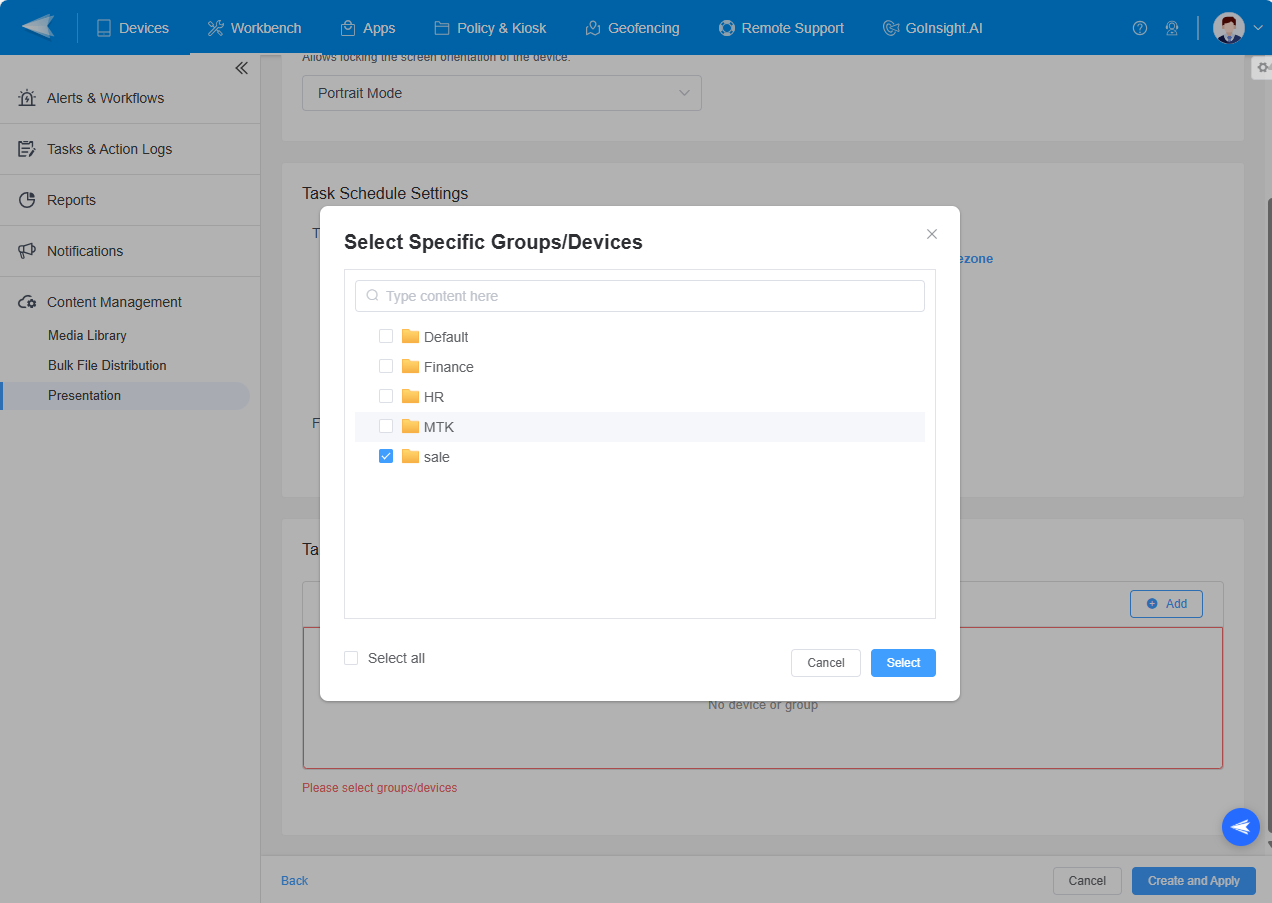The height and width of the screenshot is (903, 1272).
Task: Uncheck the sale group checkbox
Action: pyautogui.click(x=386, y=456)
